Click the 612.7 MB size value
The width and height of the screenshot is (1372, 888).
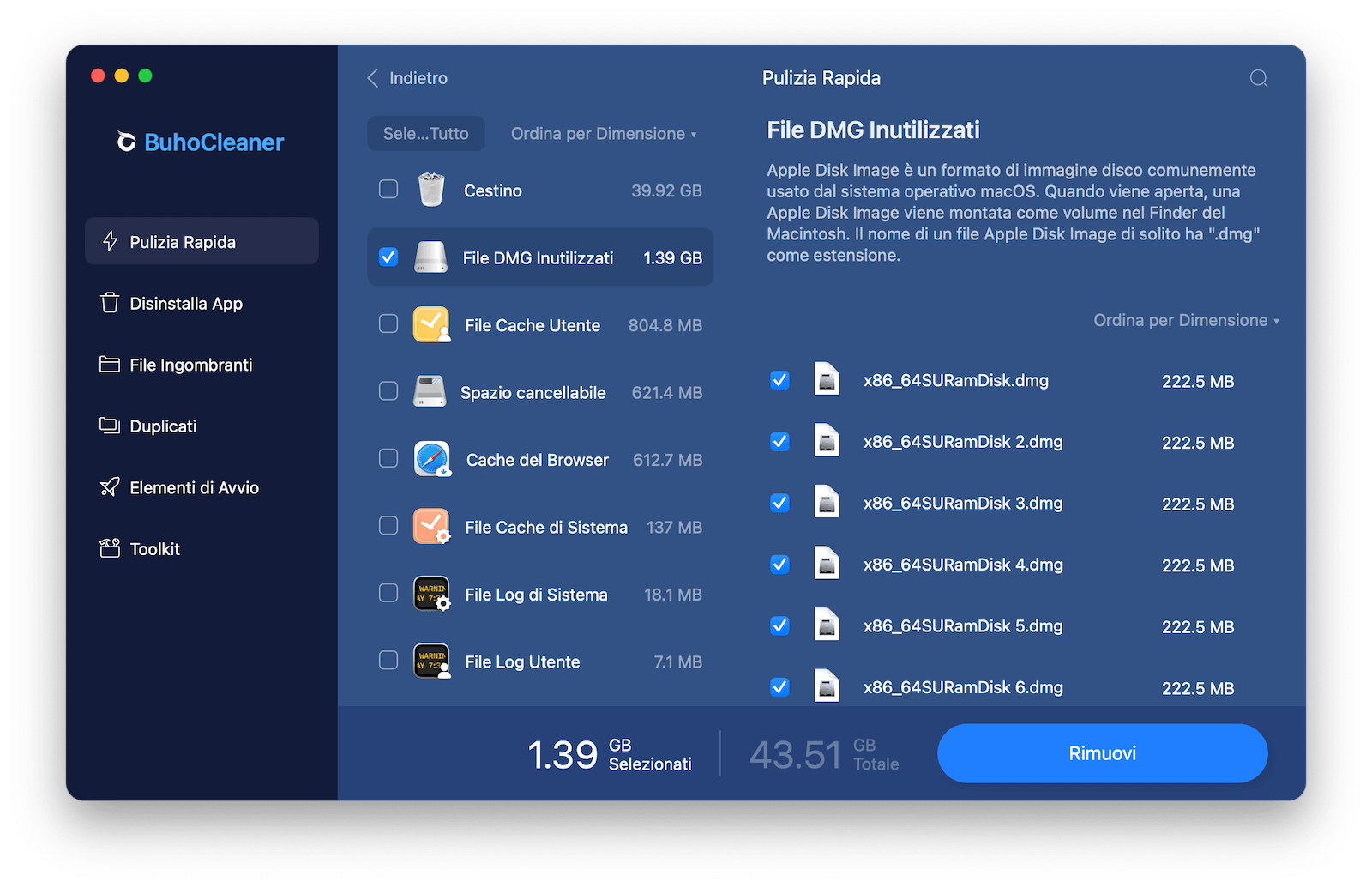pos(667,460)
